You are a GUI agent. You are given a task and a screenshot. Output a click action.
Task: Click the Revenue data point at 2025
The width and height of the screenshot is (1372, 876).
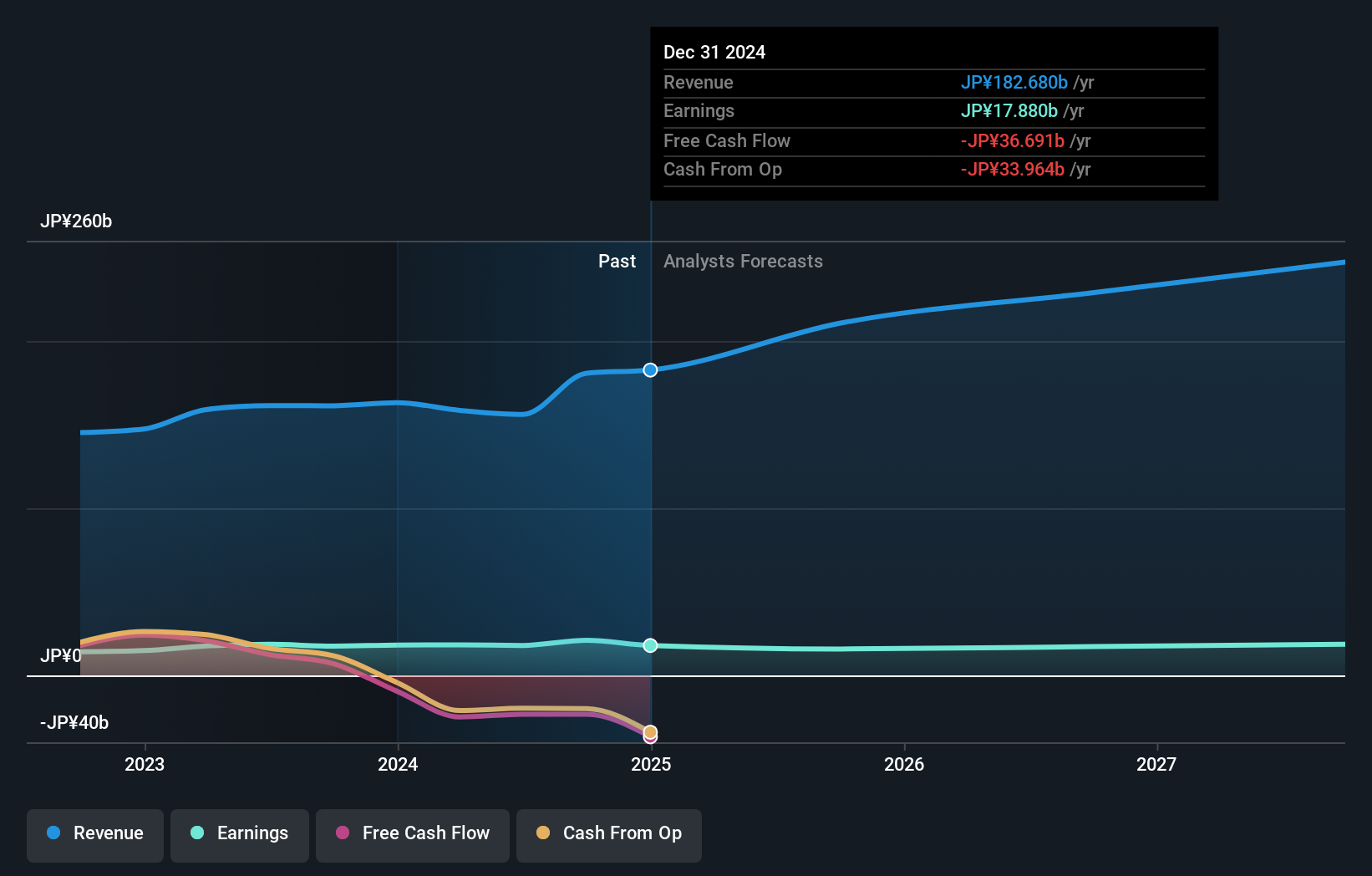[650, 370]
